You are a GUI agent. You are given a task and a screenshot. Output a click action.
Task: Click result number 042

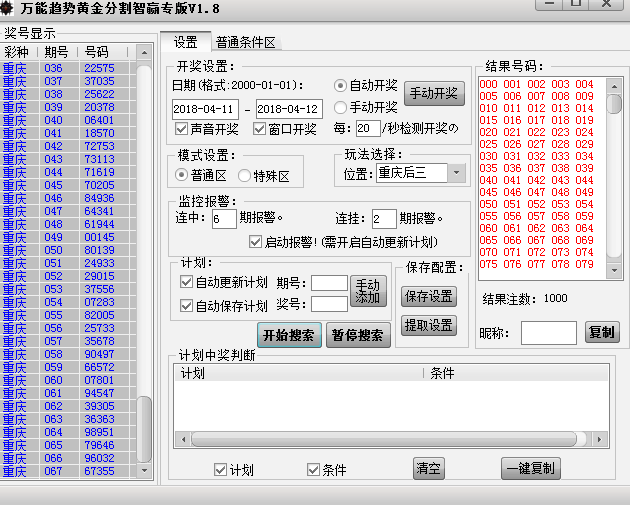536,180
